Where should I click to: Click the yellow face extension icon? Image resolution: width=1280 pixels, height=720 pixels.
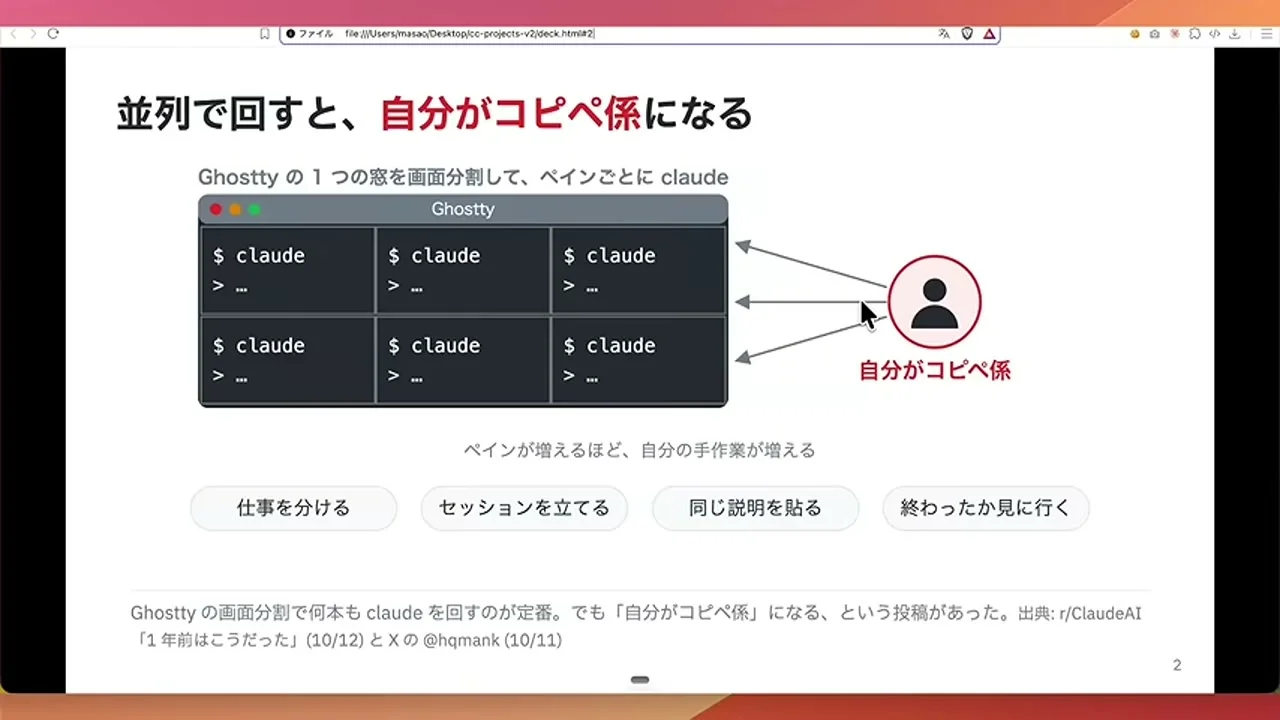coord(1135,34)
